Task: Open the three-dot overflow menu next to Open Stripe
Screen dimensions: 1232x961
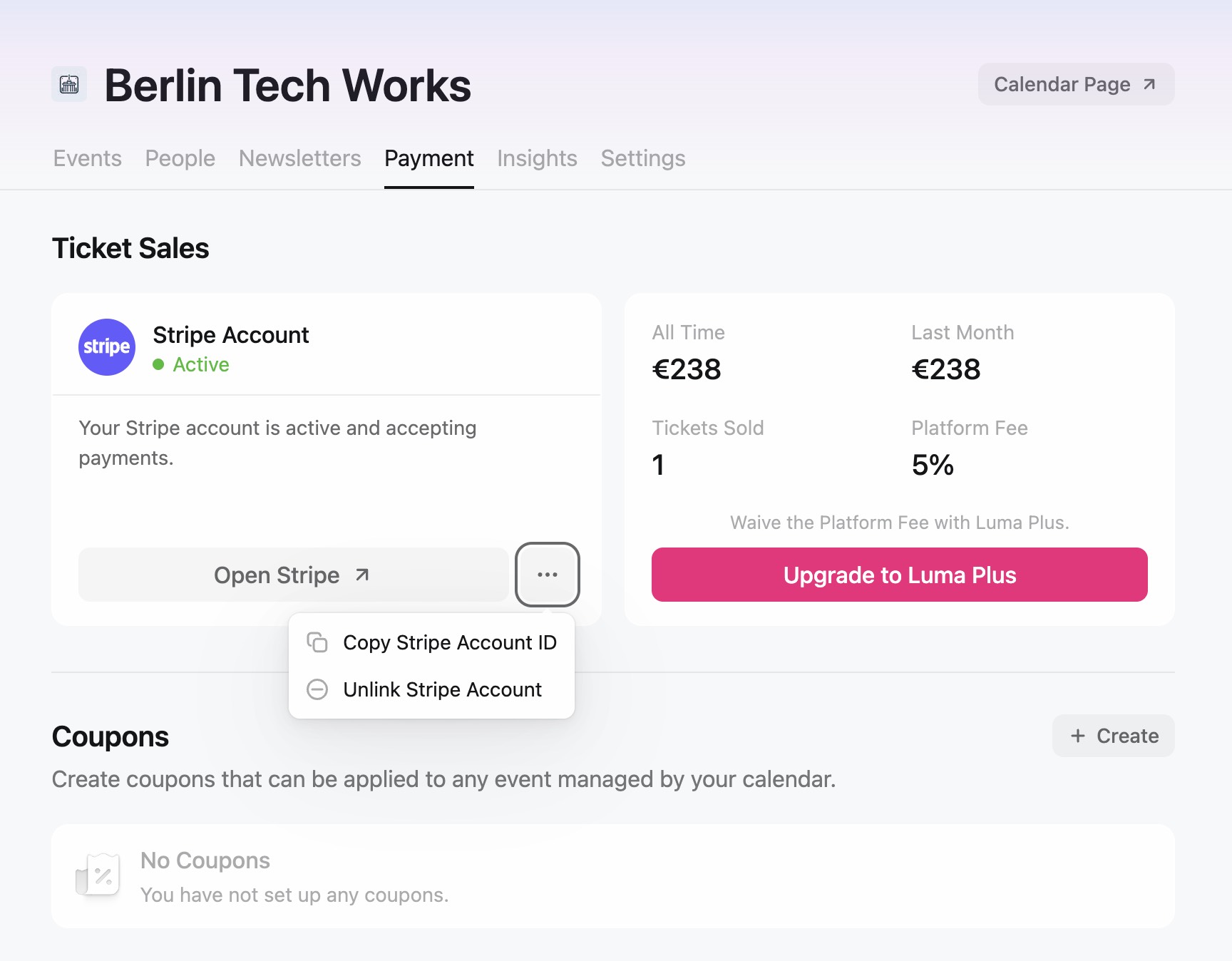Action: coord(547,575)
